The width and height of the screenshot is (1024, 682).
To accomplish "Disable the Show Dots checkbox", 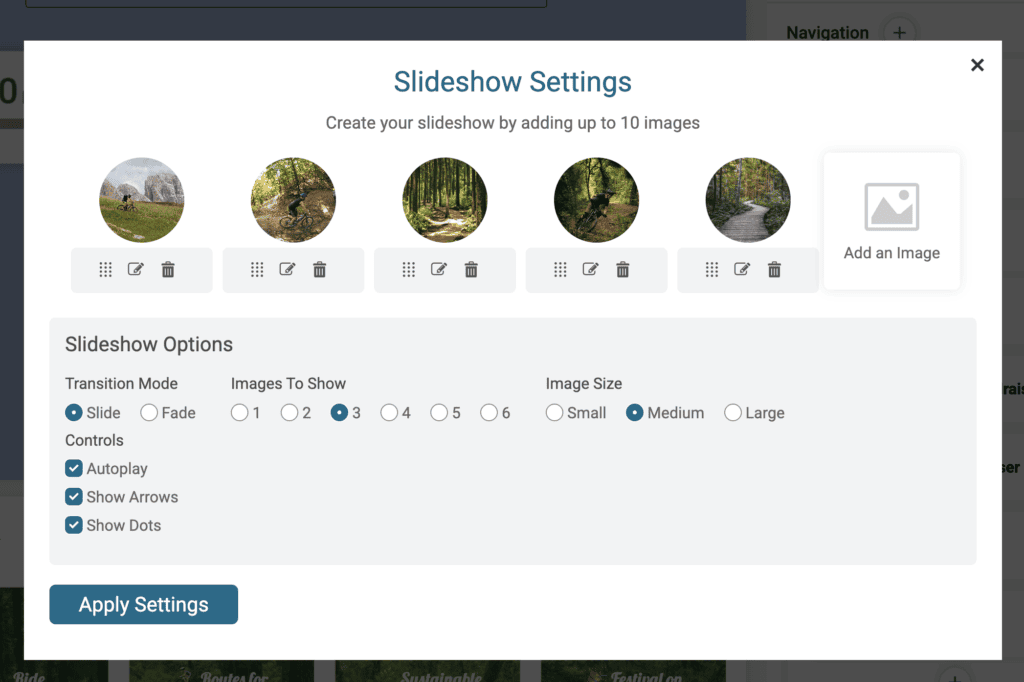I will point(74,525).
